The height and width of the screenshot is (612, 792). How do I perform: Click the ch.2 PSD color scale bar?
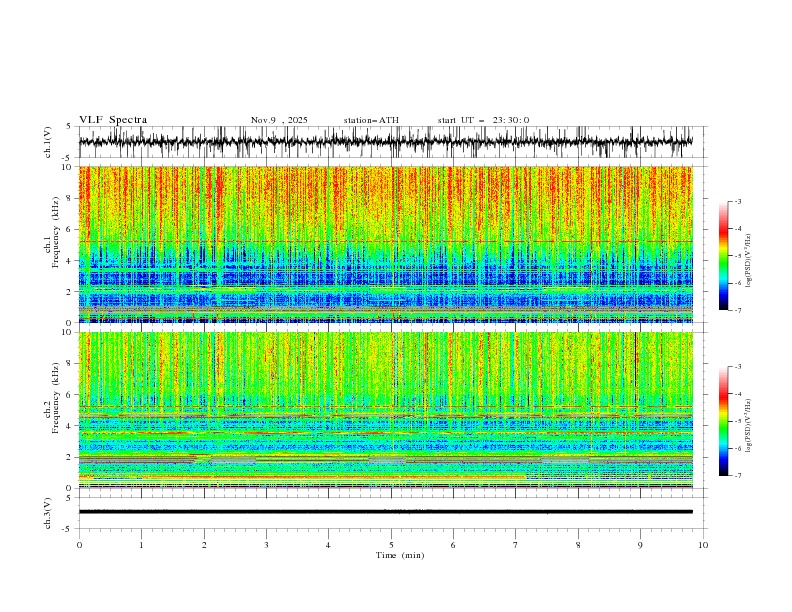coord(724,421)
